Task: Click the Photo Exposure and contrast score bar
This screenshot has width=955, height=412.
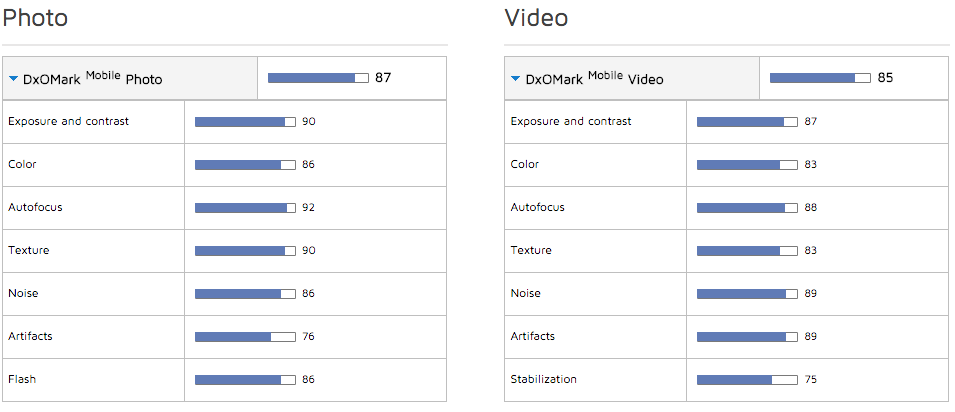Action: (245, 122)
